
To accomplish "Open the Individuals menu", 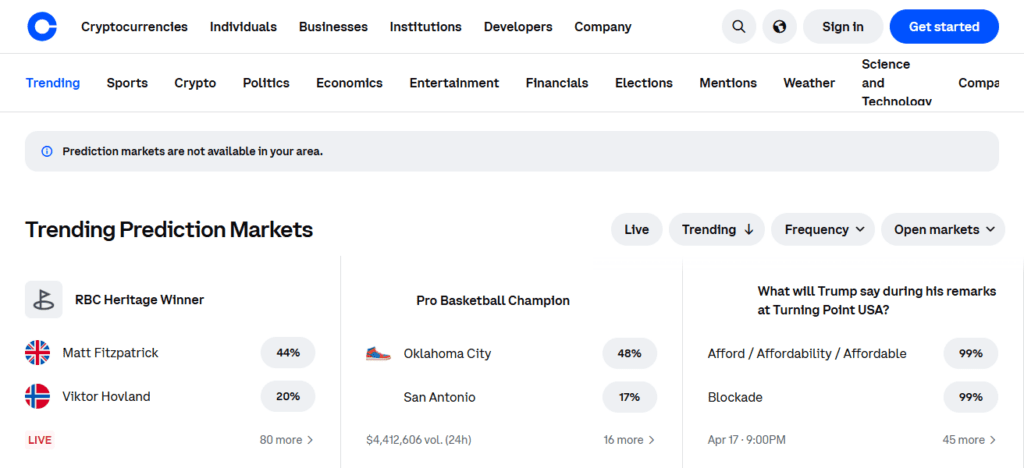I will [243, 27].
